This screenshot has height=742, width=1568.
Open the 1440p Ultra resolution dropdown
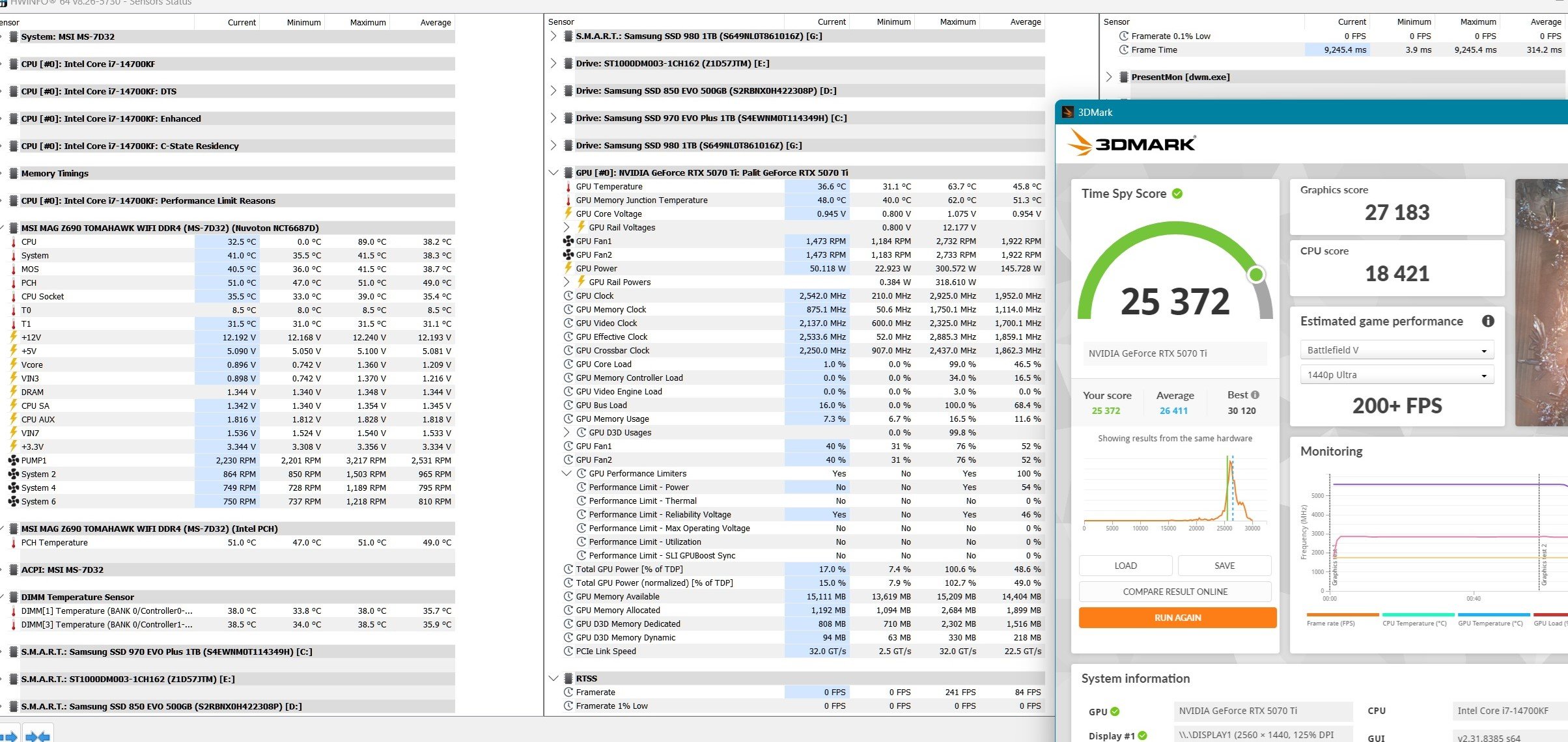point(1397,375)
